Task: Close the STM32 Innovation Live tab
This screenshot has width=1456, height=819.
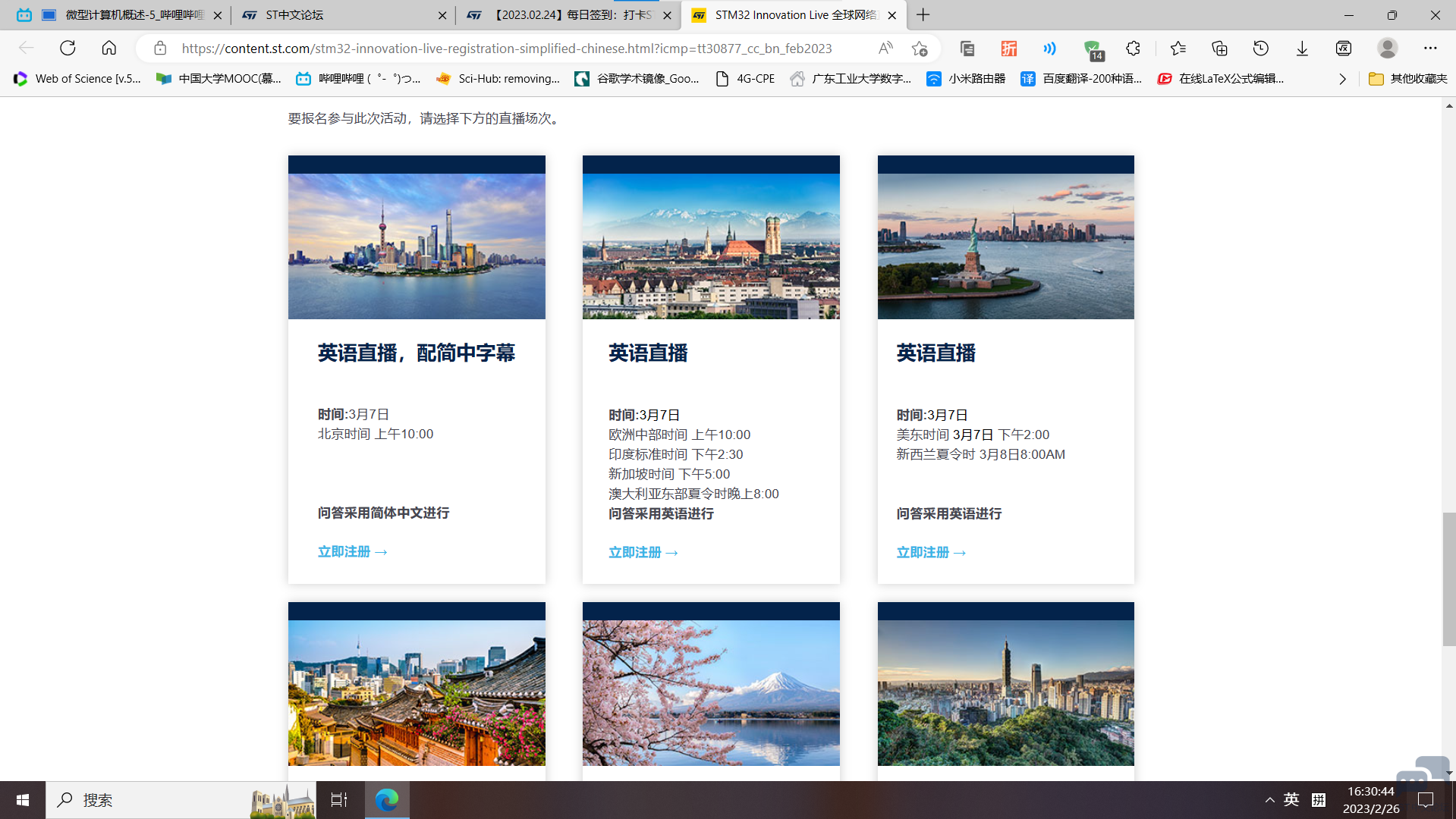Action: point(892,15)
